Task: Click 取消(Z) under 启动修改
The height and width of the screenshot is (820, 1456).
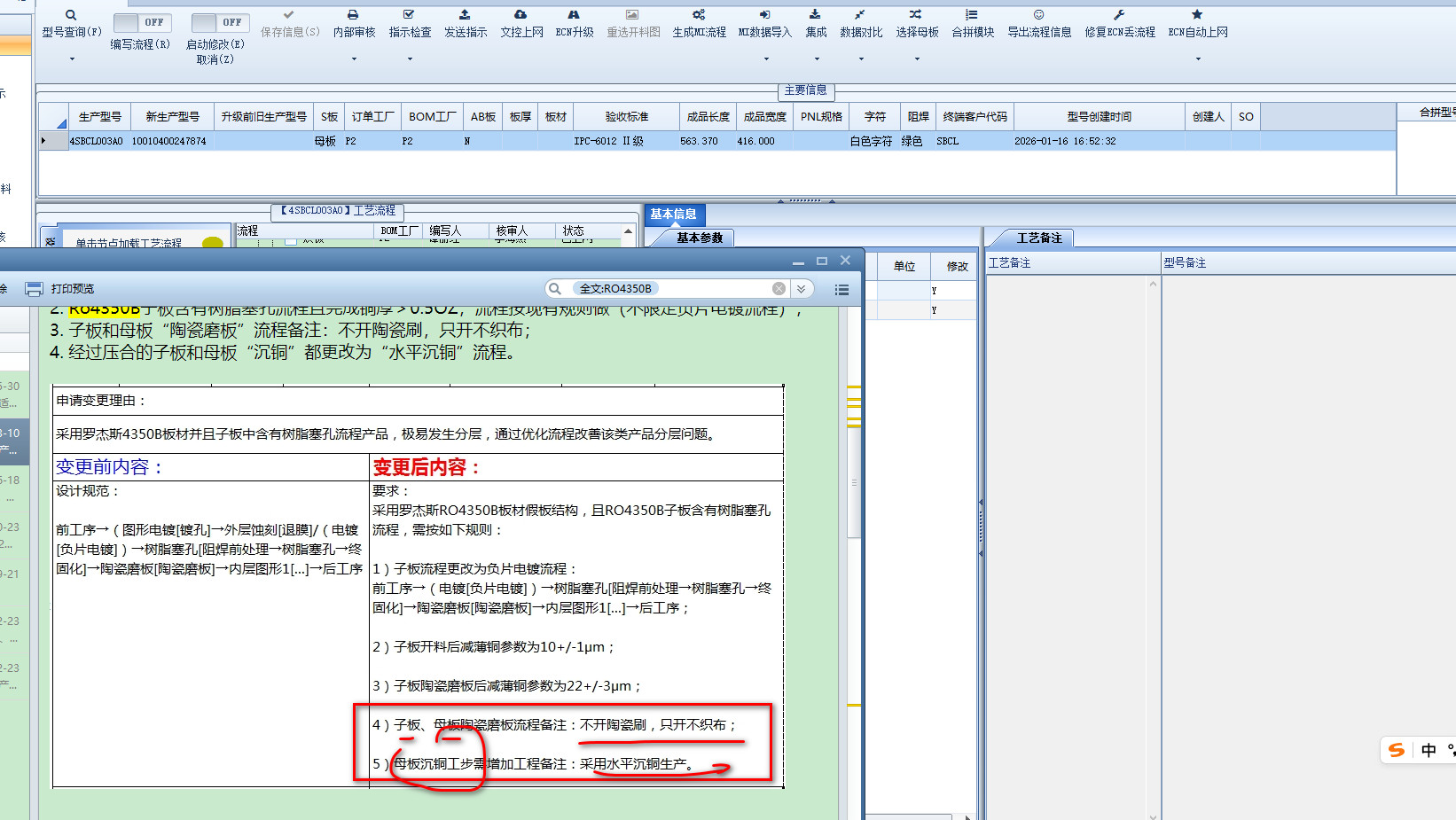Action: [215, 60]
